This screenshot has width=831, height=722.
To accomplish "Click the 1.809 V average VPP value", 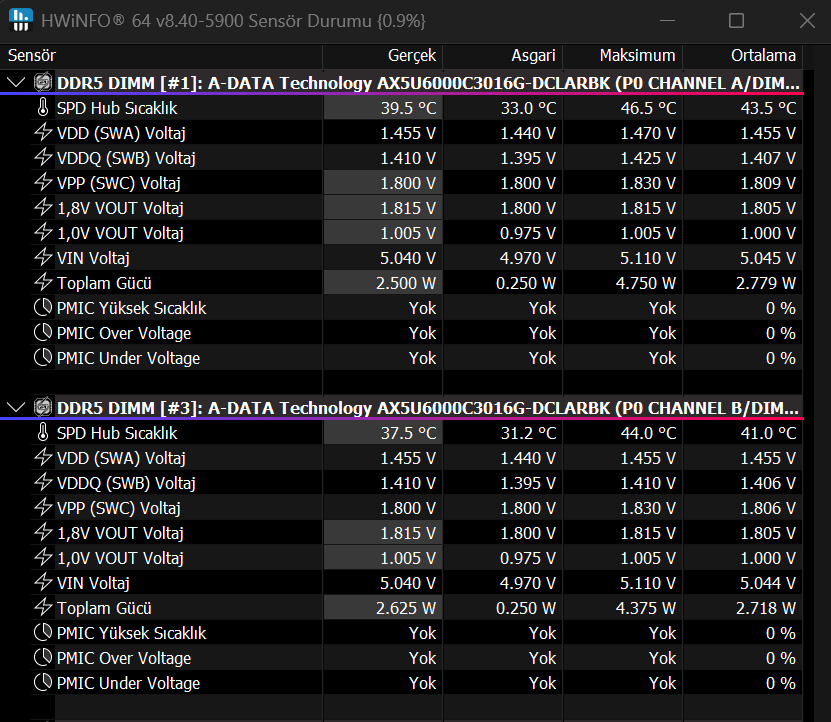I will [x=768, y=183].
